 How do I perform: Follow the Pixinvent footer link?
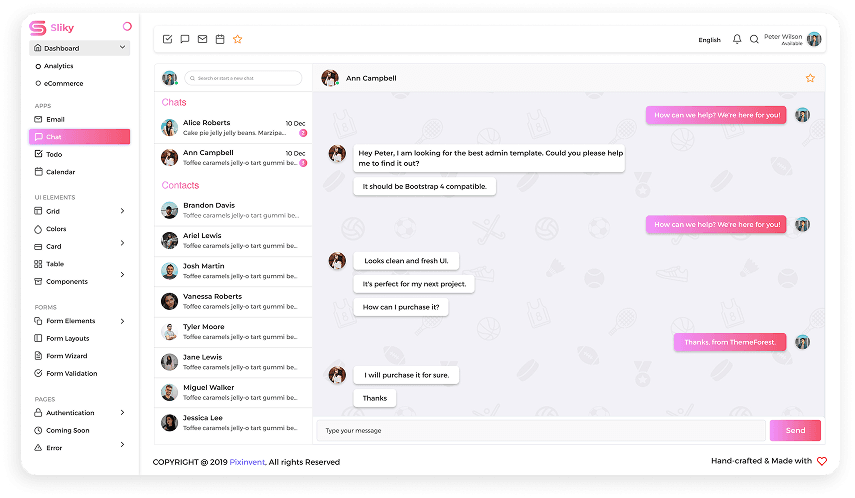click(247, 462)
